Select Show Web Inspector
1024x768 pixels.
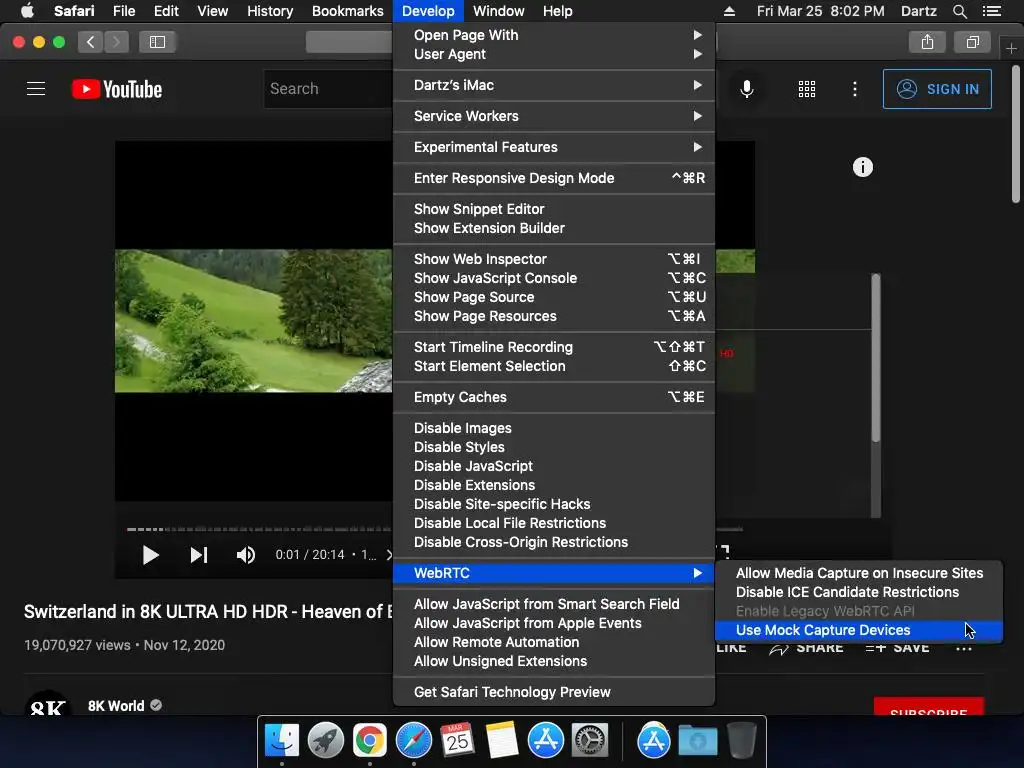pos(554,259)
